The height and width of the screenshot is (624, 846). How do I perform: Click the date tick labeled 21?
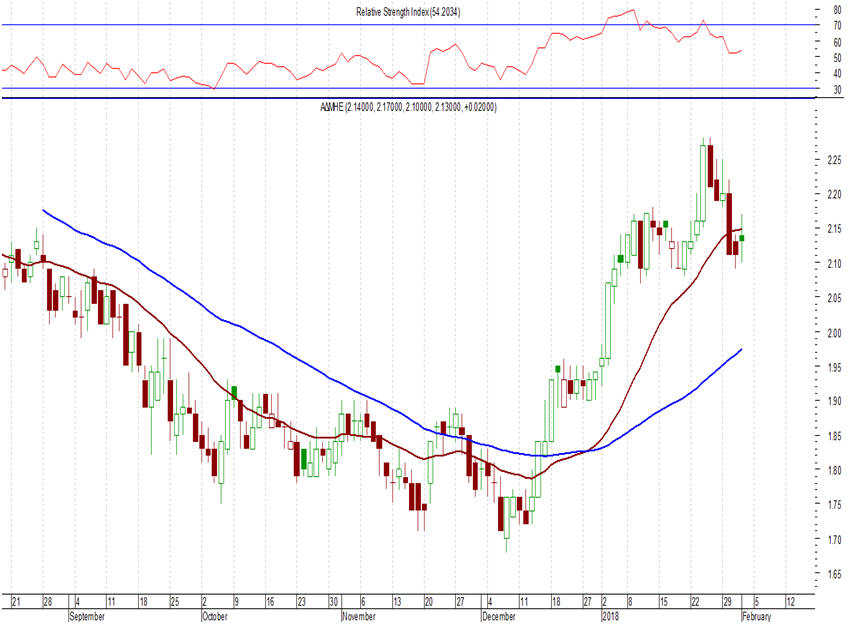[16, 602]
